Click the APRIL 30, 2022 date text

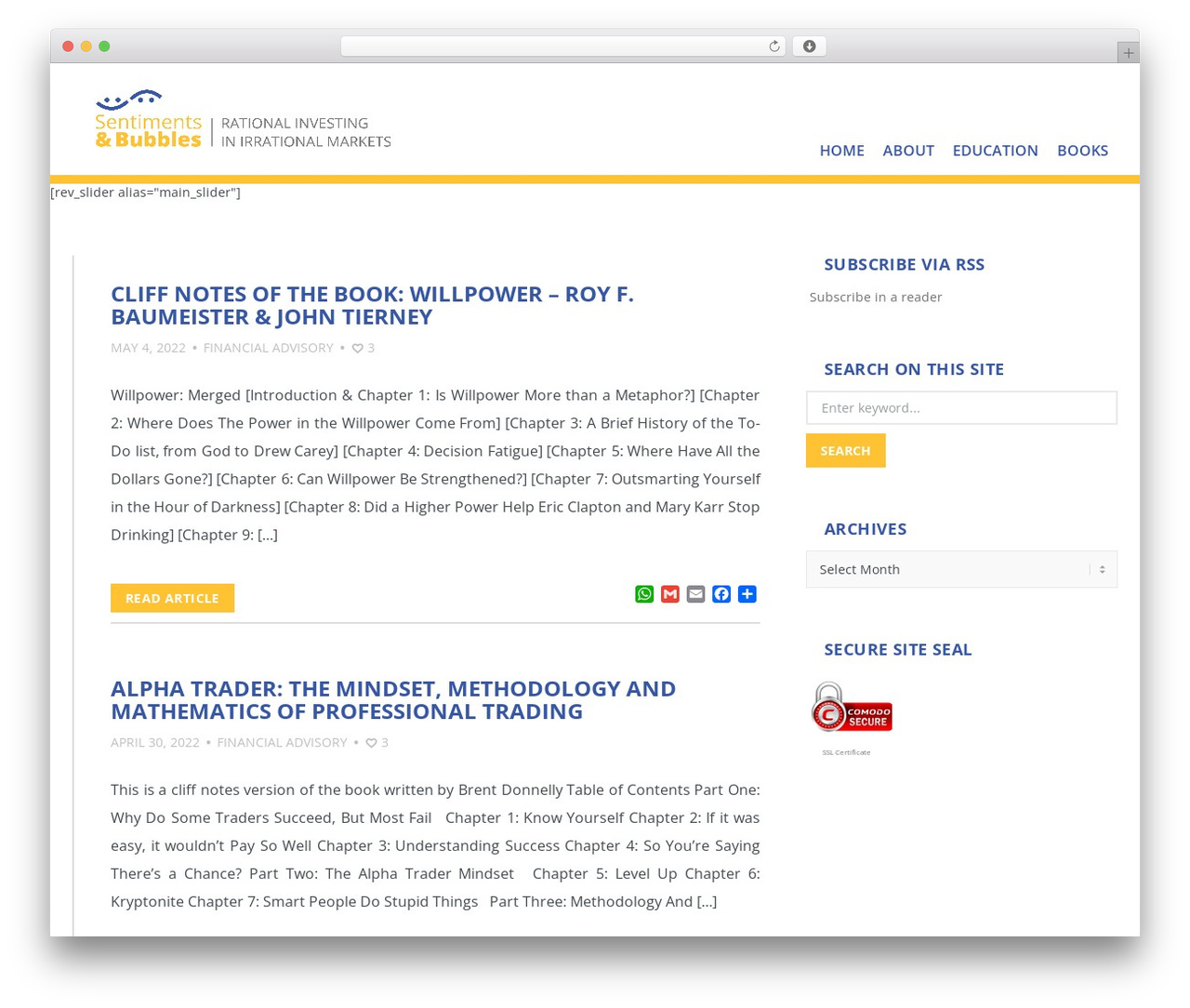click(155, 743)
